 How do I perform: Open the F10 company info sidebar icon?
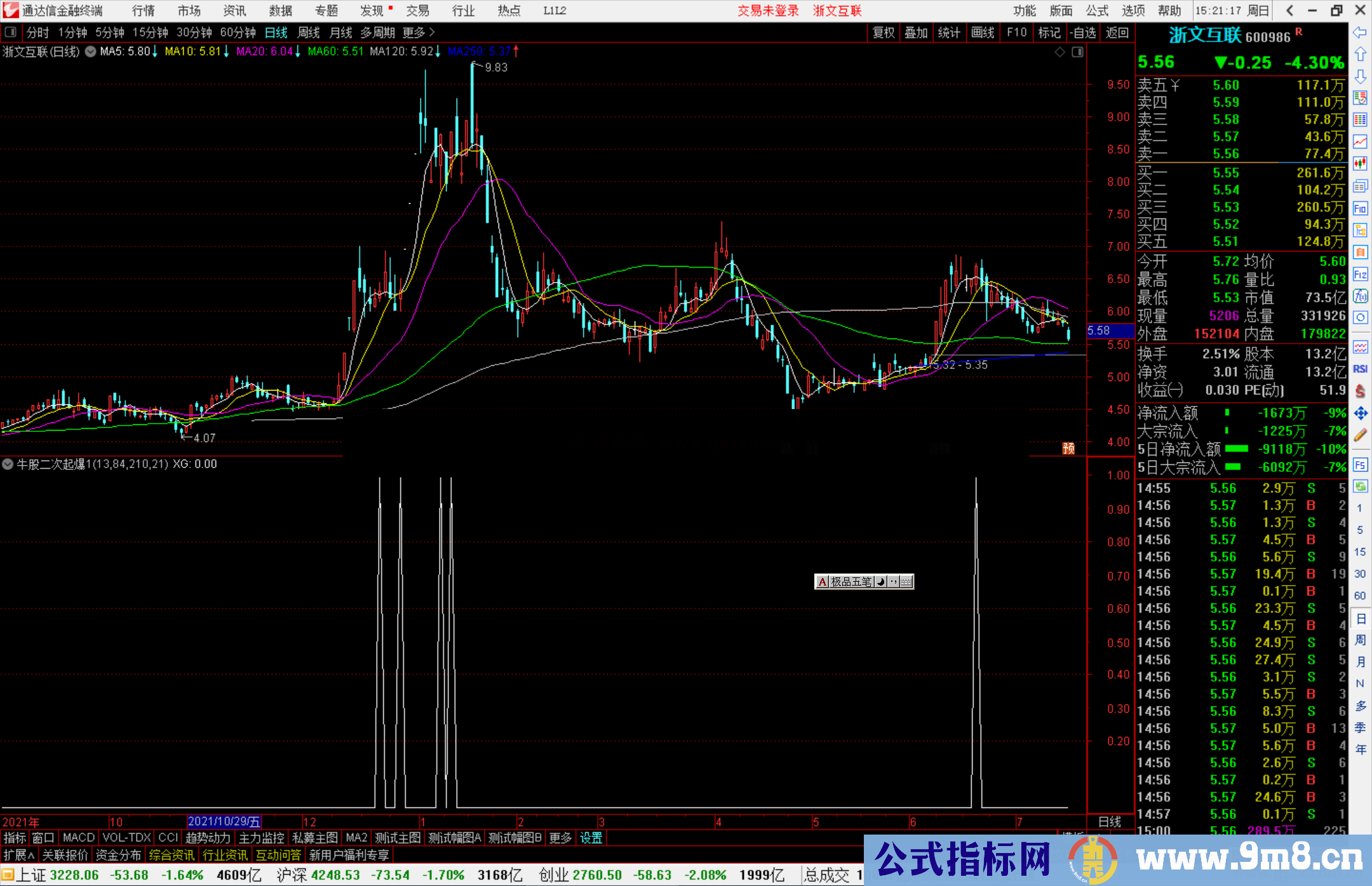point(1360,208)
